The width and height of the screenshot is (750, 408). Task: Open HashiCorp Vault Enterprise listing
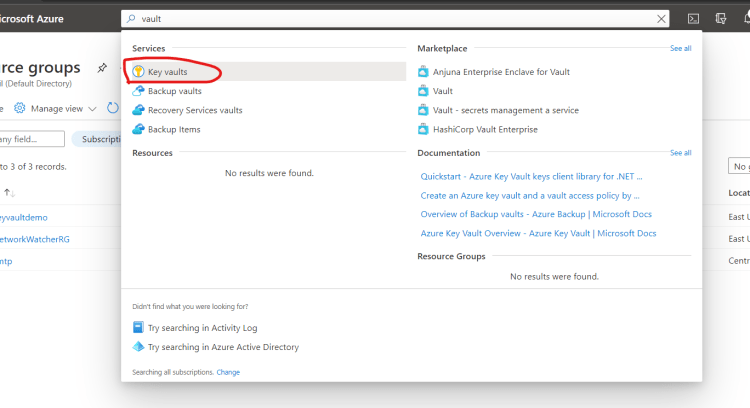click(485, 129)
